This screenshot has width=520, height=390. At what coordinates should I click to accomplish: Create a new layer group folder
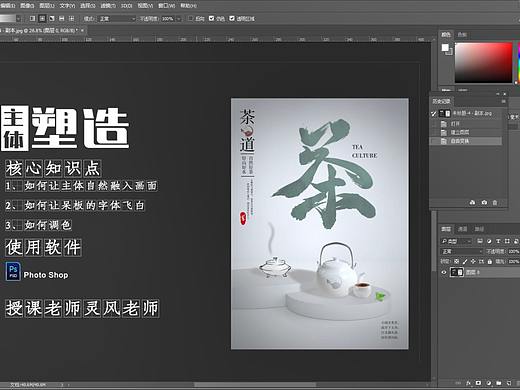click(x=499, y=383)
